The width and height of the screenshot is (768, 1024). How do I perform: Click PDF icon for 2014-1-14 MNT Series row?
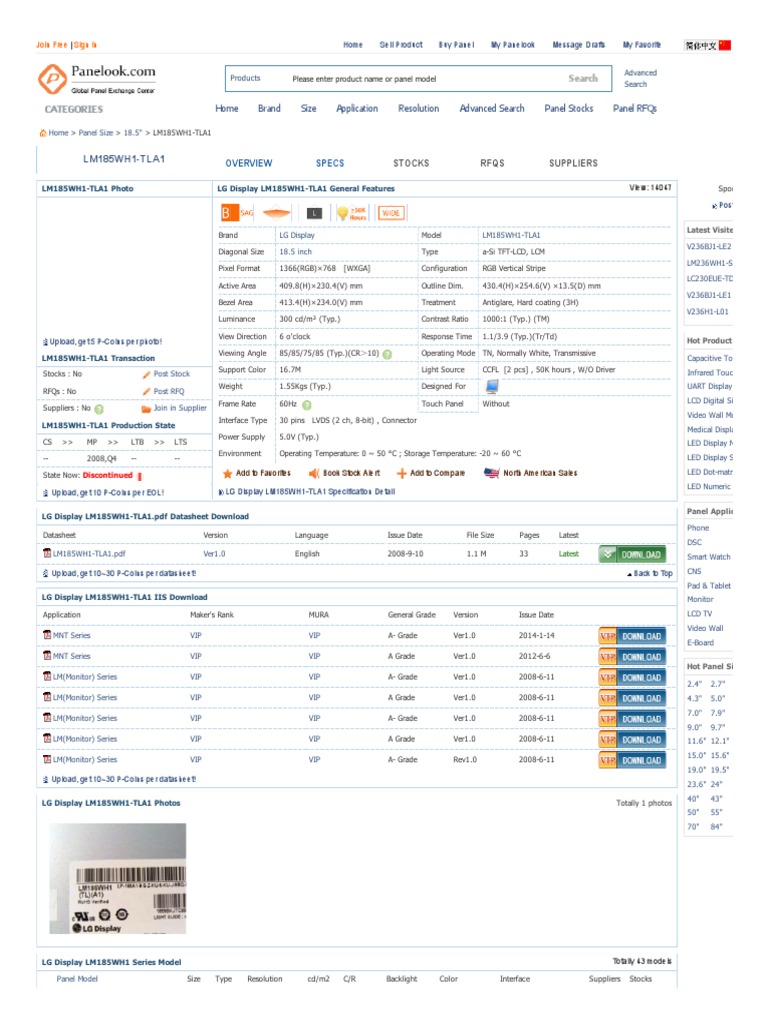click(x=47, y=635)
